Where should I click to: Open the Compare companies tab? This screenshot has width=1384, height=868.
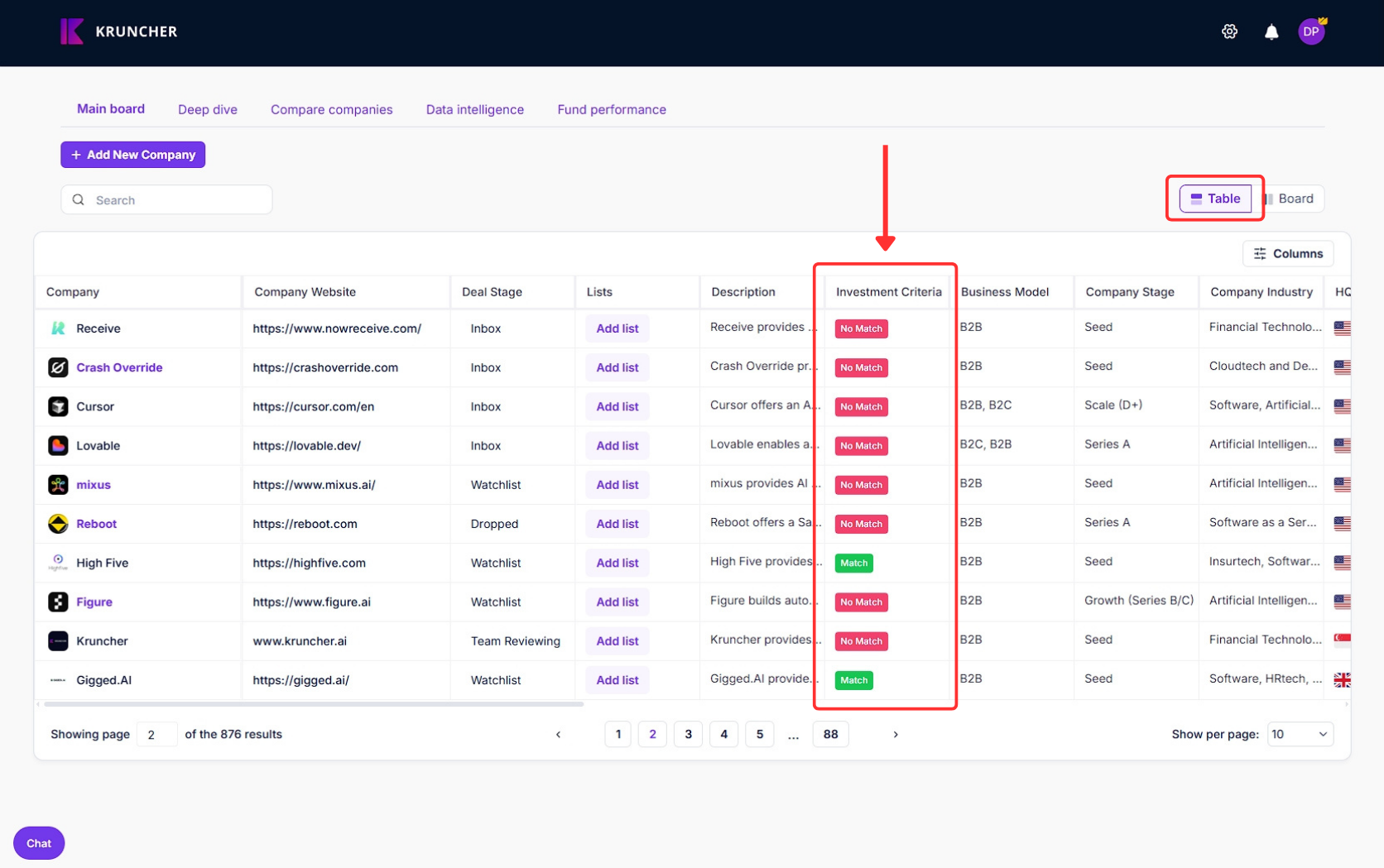[x=331, y=109]
